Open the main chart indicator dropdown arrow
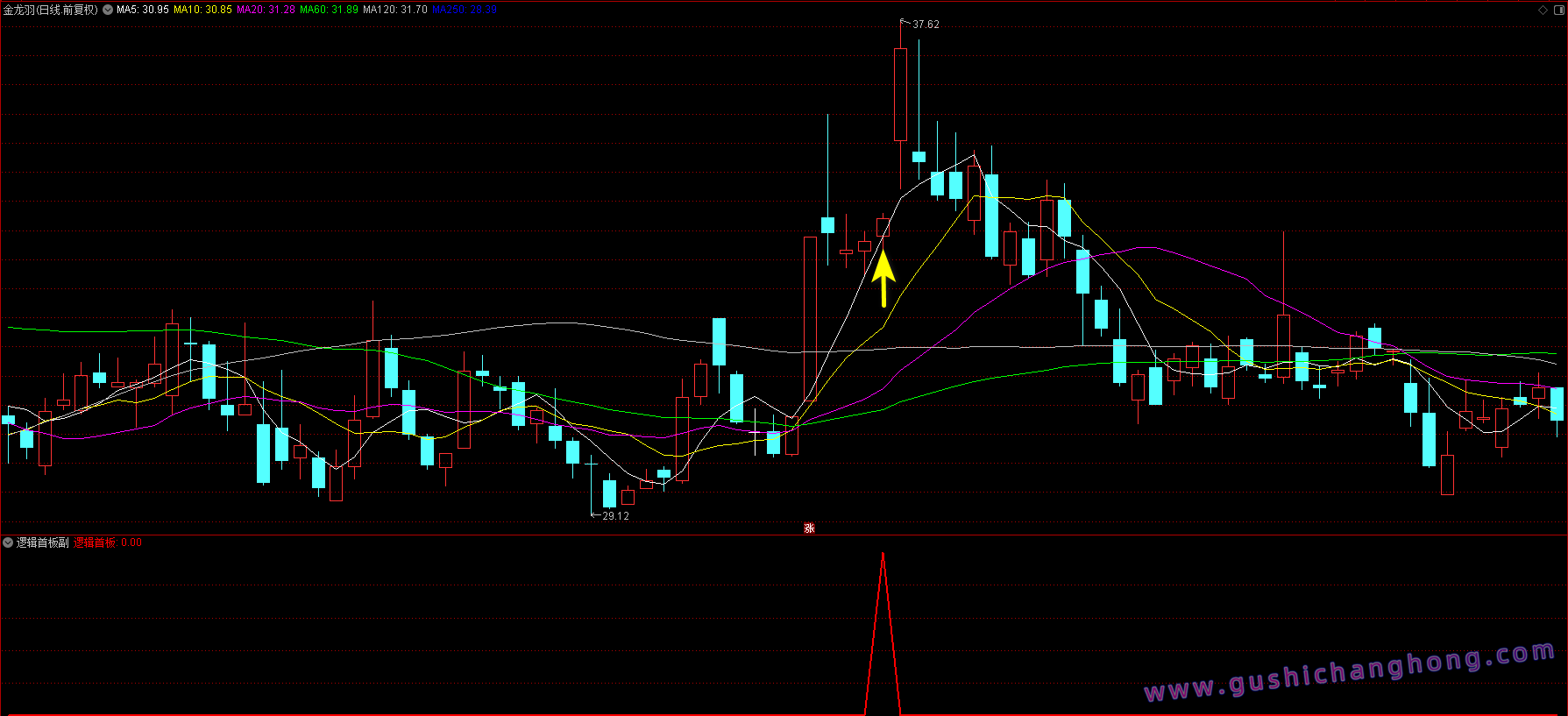This screenshot has width=1568, height=716. tap(108, 10)
